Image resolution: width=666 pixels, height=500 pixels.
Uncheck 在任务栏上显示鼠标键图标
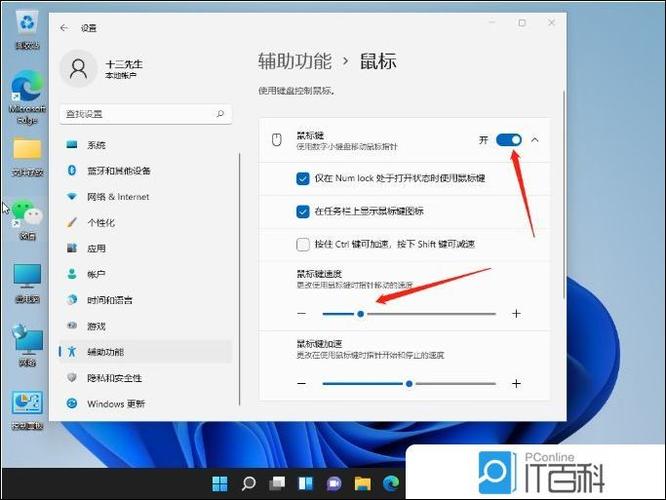pos(303,211)
